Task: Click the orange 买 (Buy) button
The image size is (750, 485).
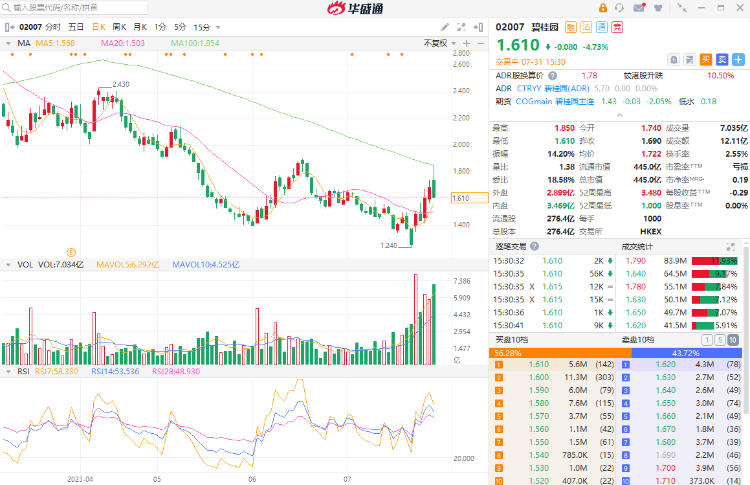Action: tap(705, 59)
